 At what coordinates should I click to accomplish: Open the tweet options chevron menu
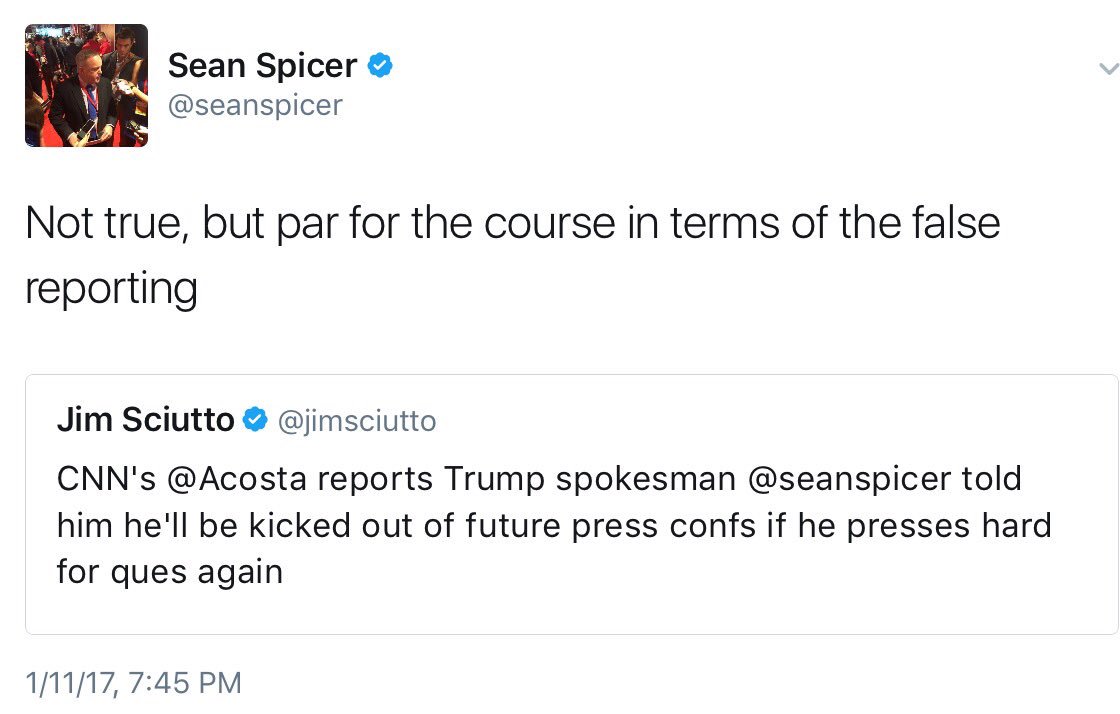[x=1107, y=69]
